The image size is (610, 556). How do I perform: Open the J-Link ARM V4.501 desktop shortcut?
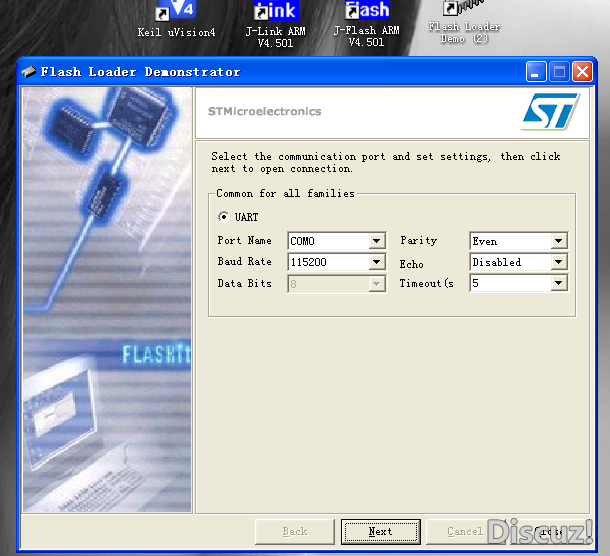275,23
